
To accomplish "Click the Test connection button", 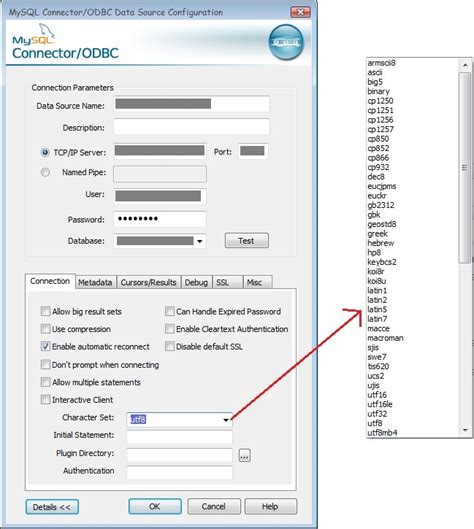I will [x=247, y=241].
